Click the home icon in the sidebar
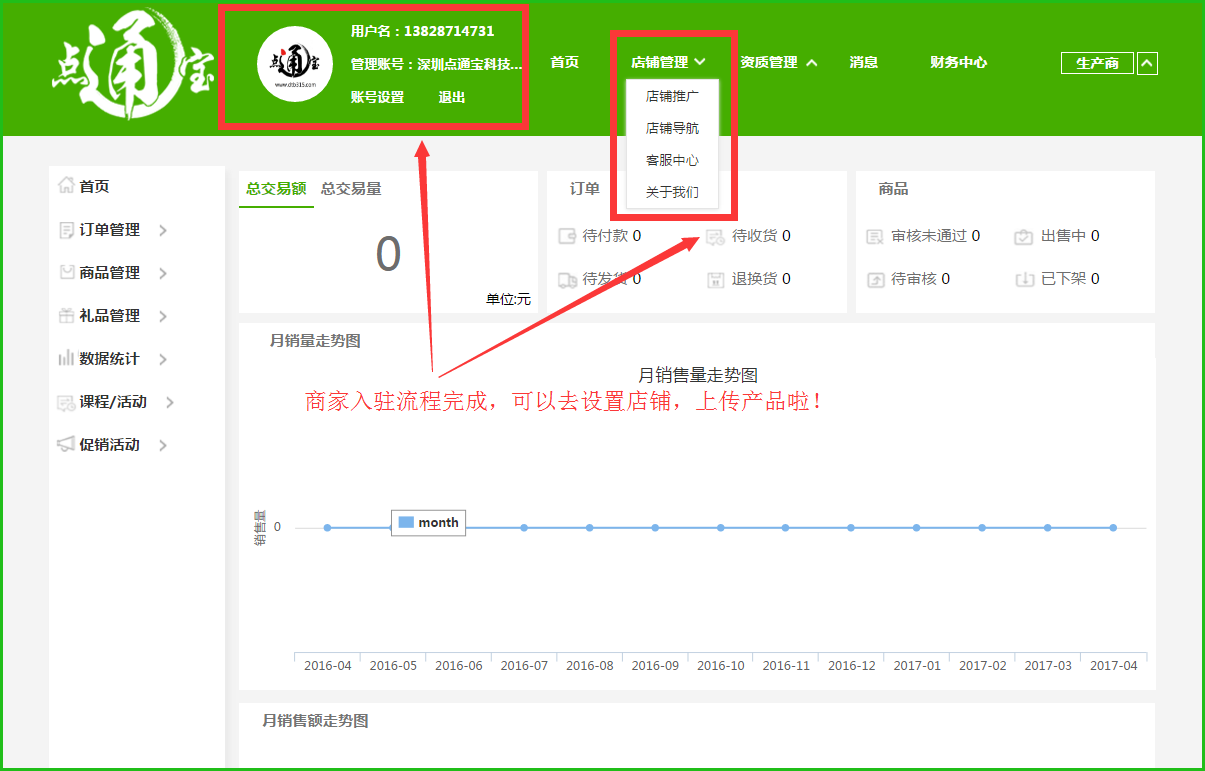 coord(66,186)
